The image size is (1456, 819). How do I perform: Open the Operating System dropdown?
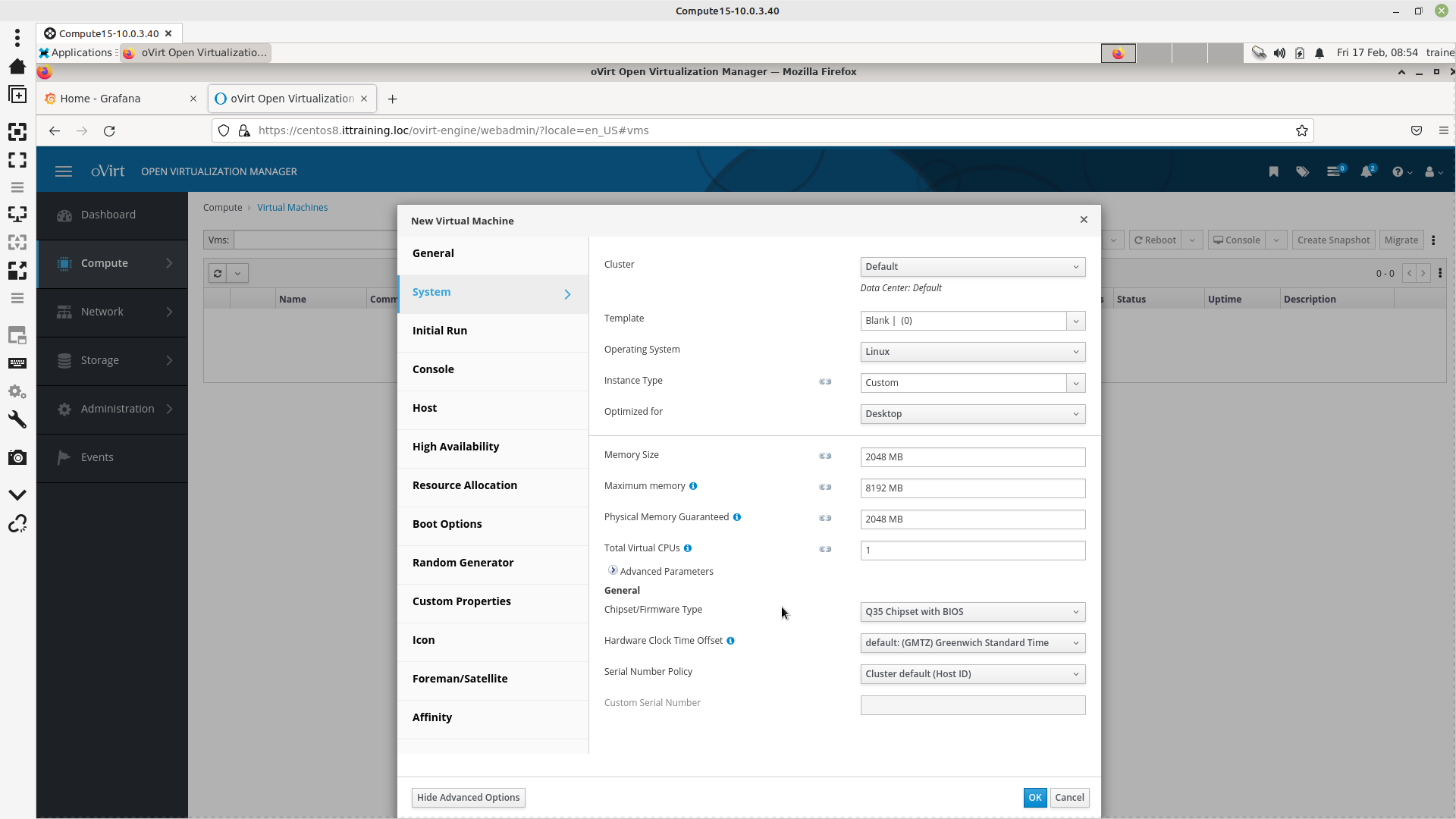click(x=972, y=352)
